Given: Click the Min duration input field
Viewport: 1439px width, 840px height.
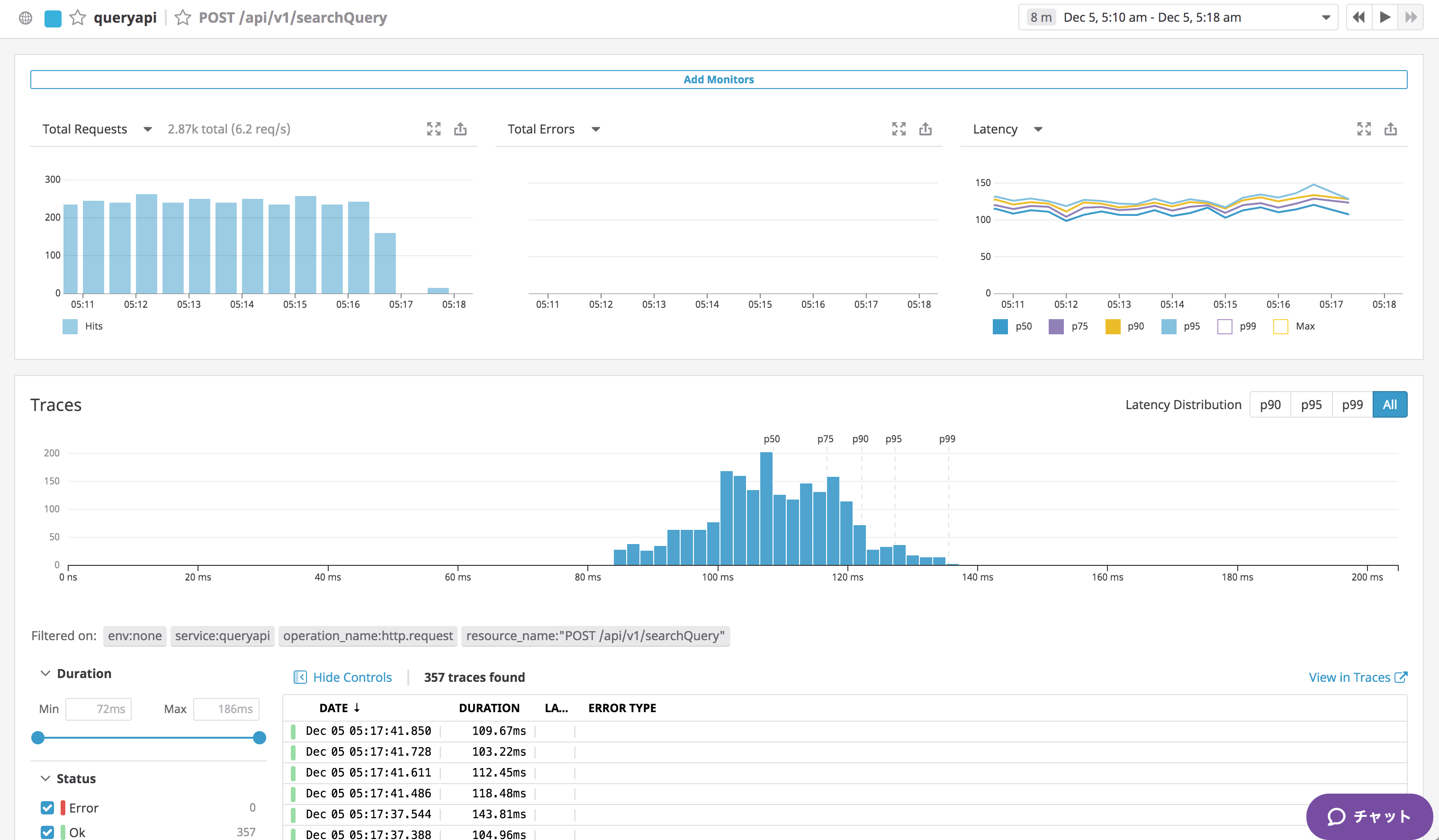Looking at the screenshot, I should (x=99, y=709).
